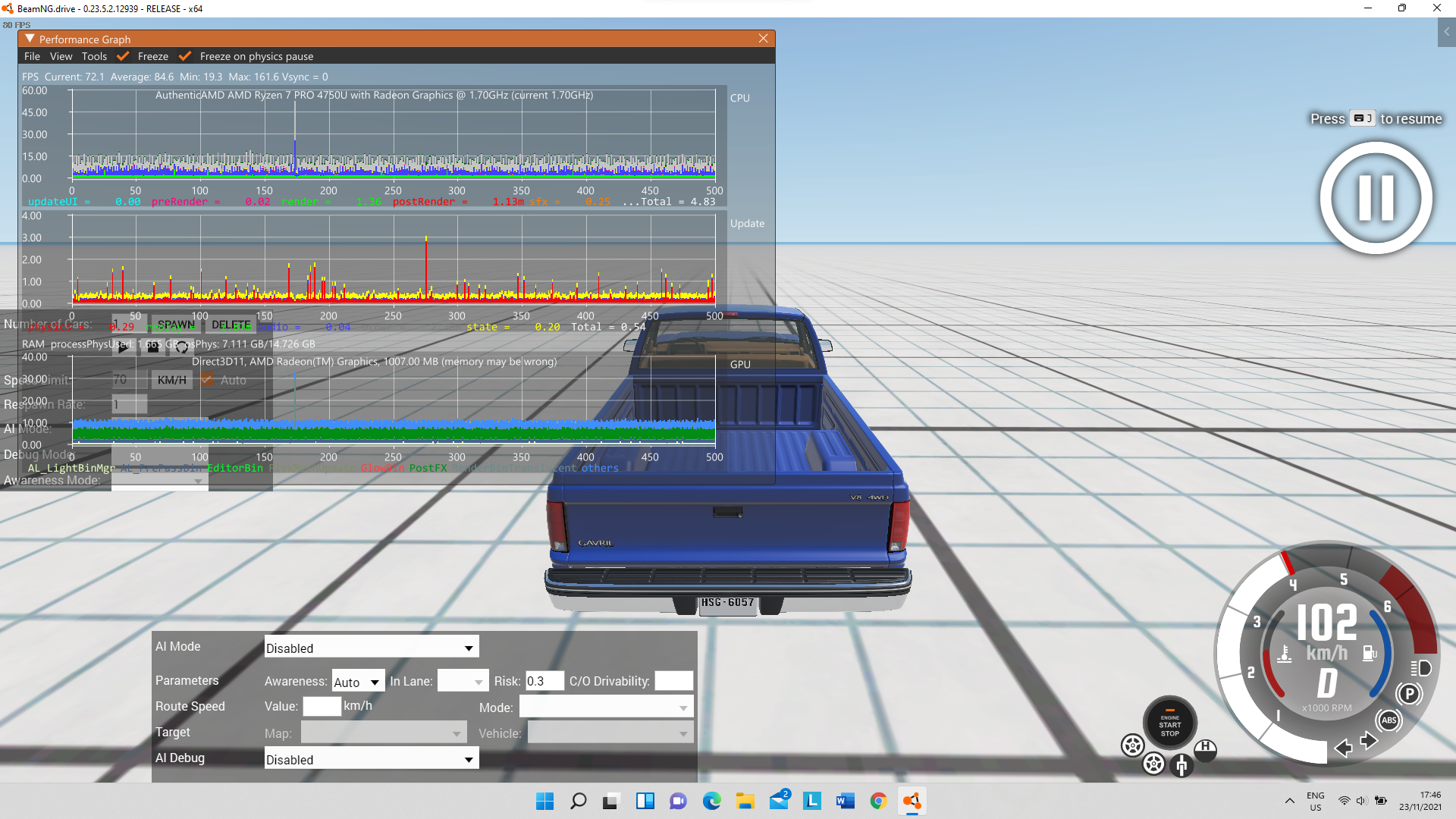Click the Risk value input field
1456x819 pixels.
pos(544,681)
